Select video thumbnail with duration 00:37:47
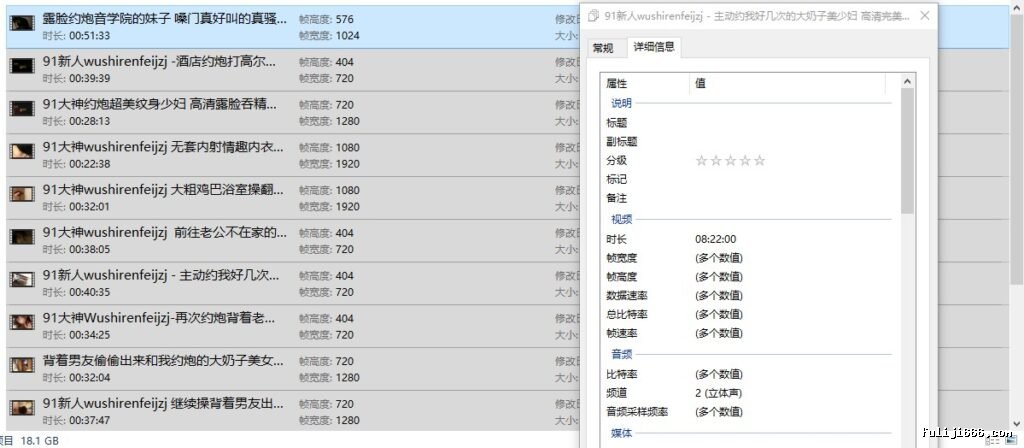This screenshot has width=1024, height=448. click(x=22, y=408)
